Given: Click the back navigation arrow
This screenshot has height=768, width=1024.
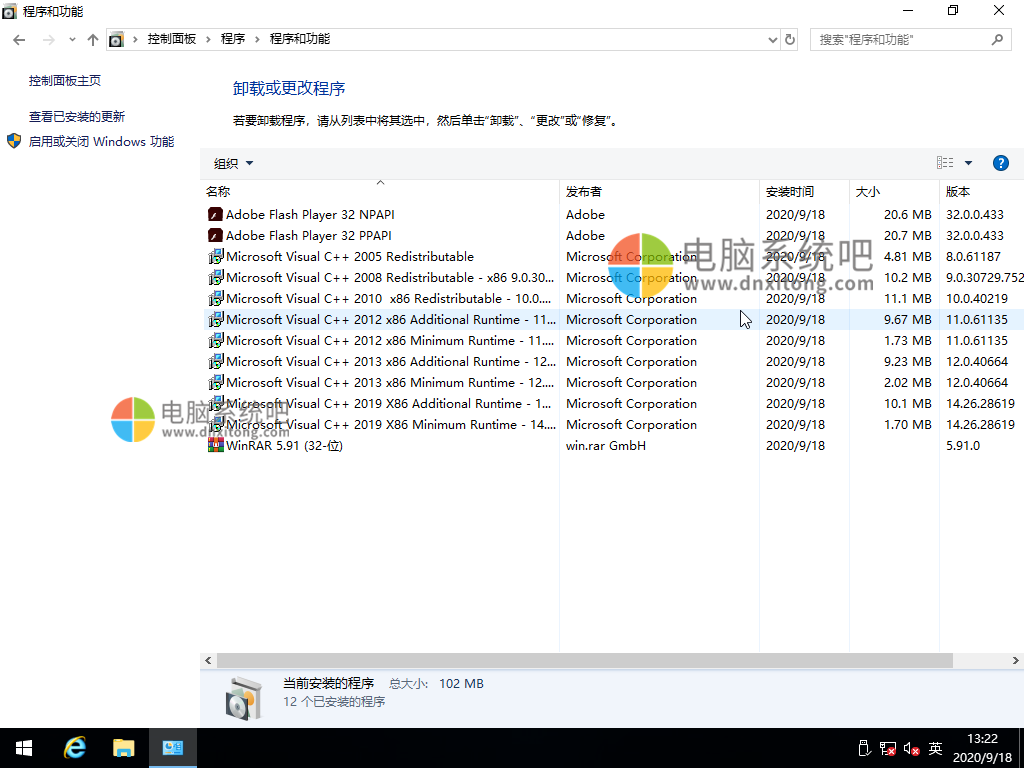Looking at the screenshot, I should click(19, 40).
